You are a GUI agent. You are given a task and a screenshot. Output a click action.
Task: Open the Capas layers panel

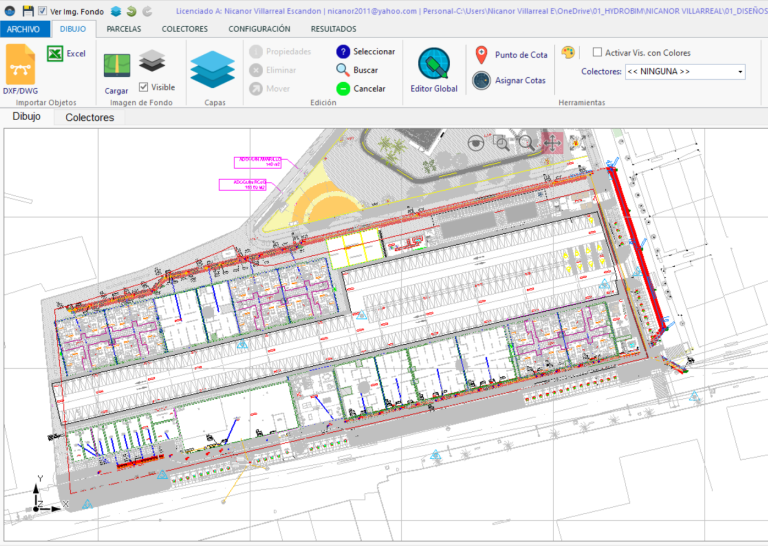pos(212,72)
